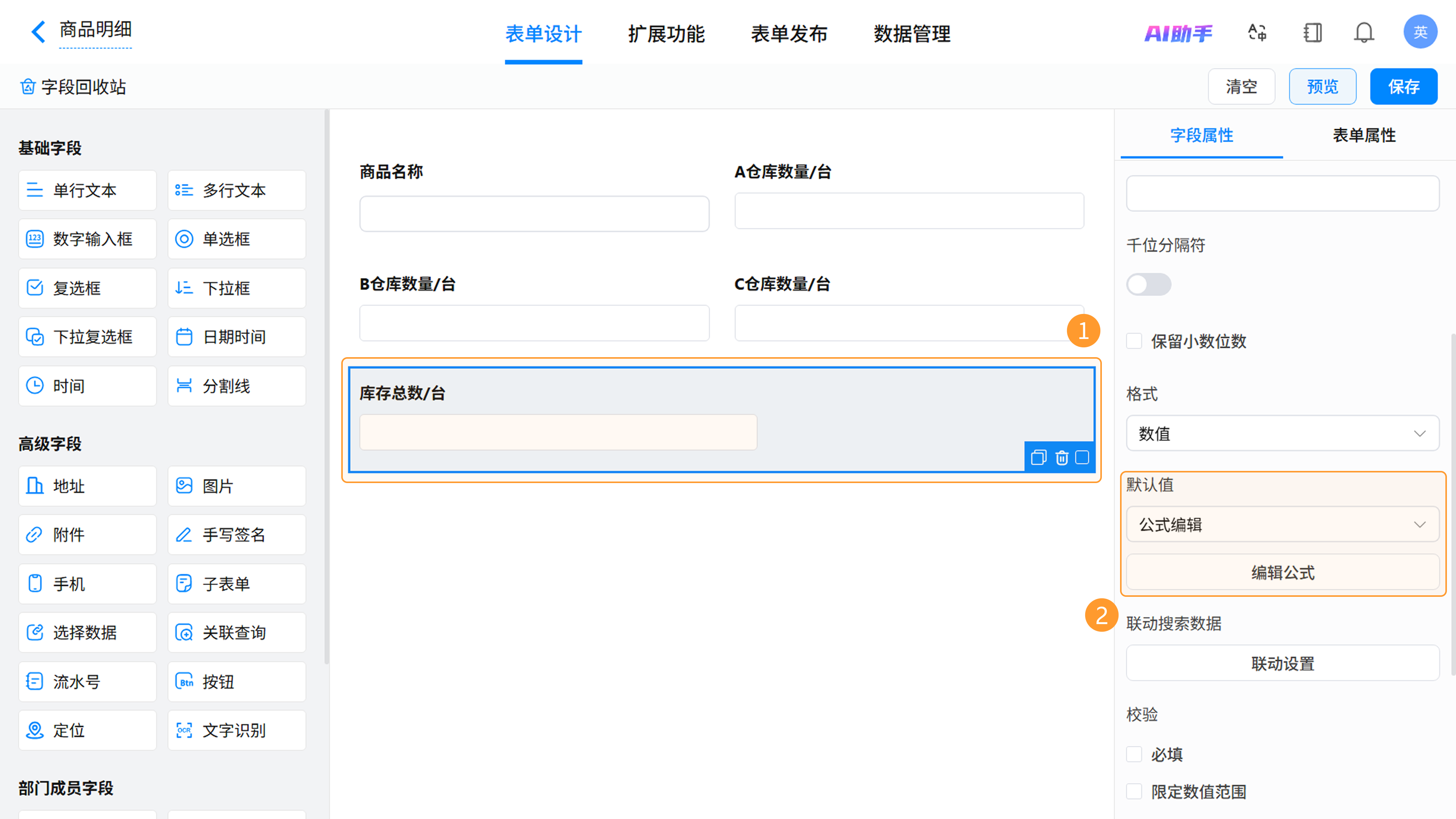Click the top text box in 字段属性 panel
The width and height of the screenshot is (1456, 819).
pos(1282,193)
